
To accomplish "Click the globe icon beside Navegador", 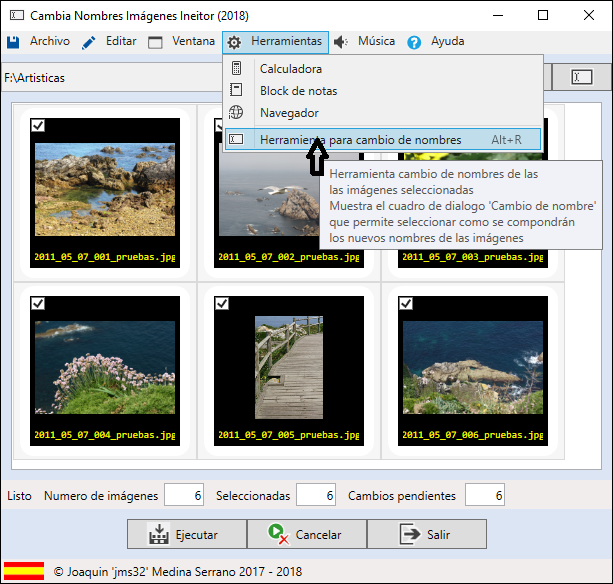I will coord(236,112).
